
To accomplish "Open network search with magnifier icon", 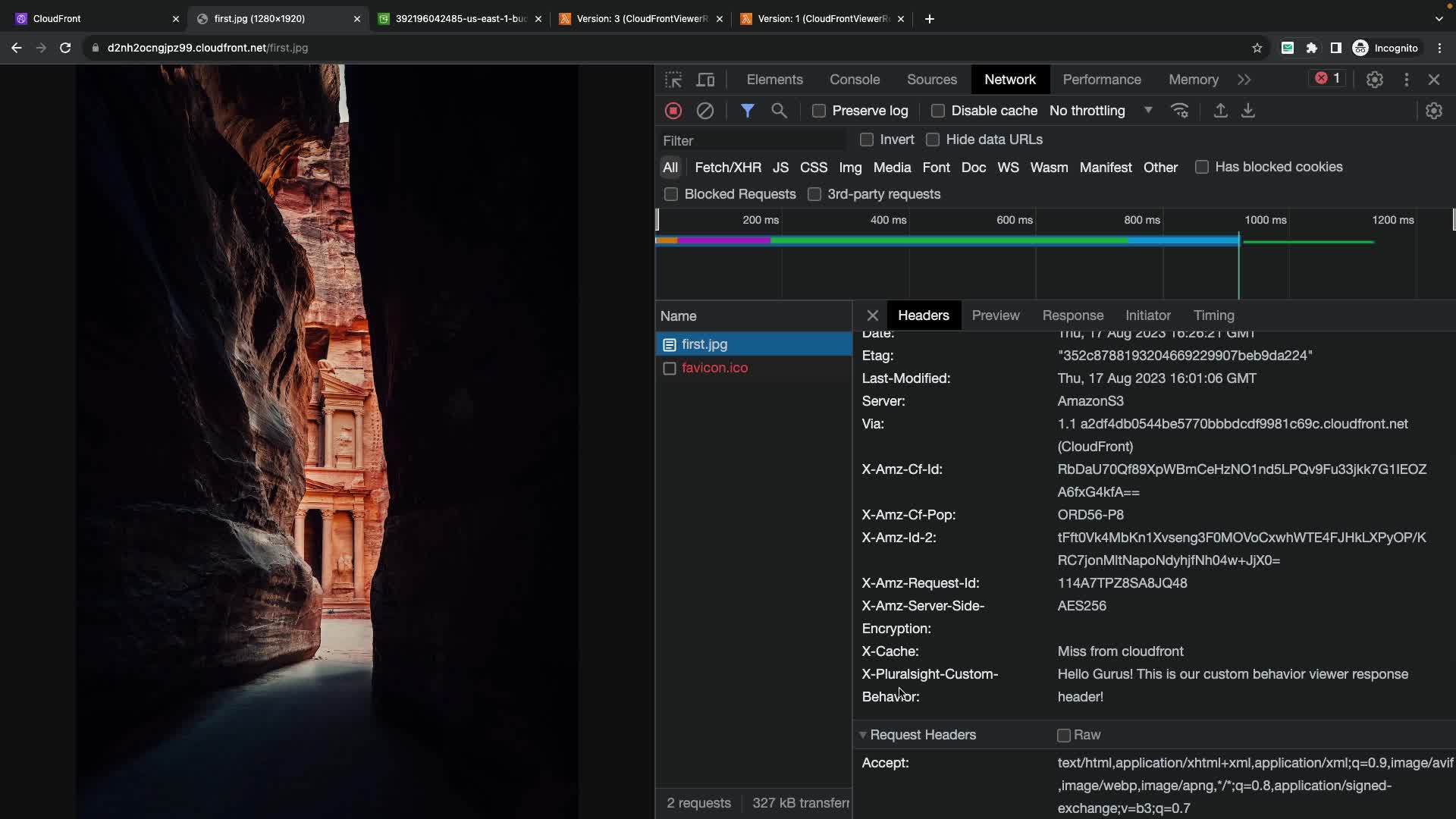I will coord(779,111).
